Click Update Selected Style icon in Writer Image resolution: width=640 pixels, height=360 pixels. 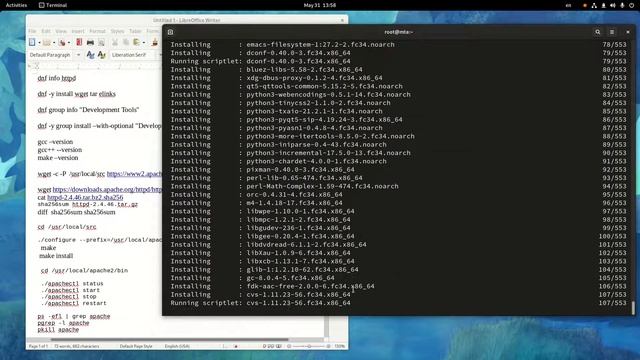coord(90,55)
